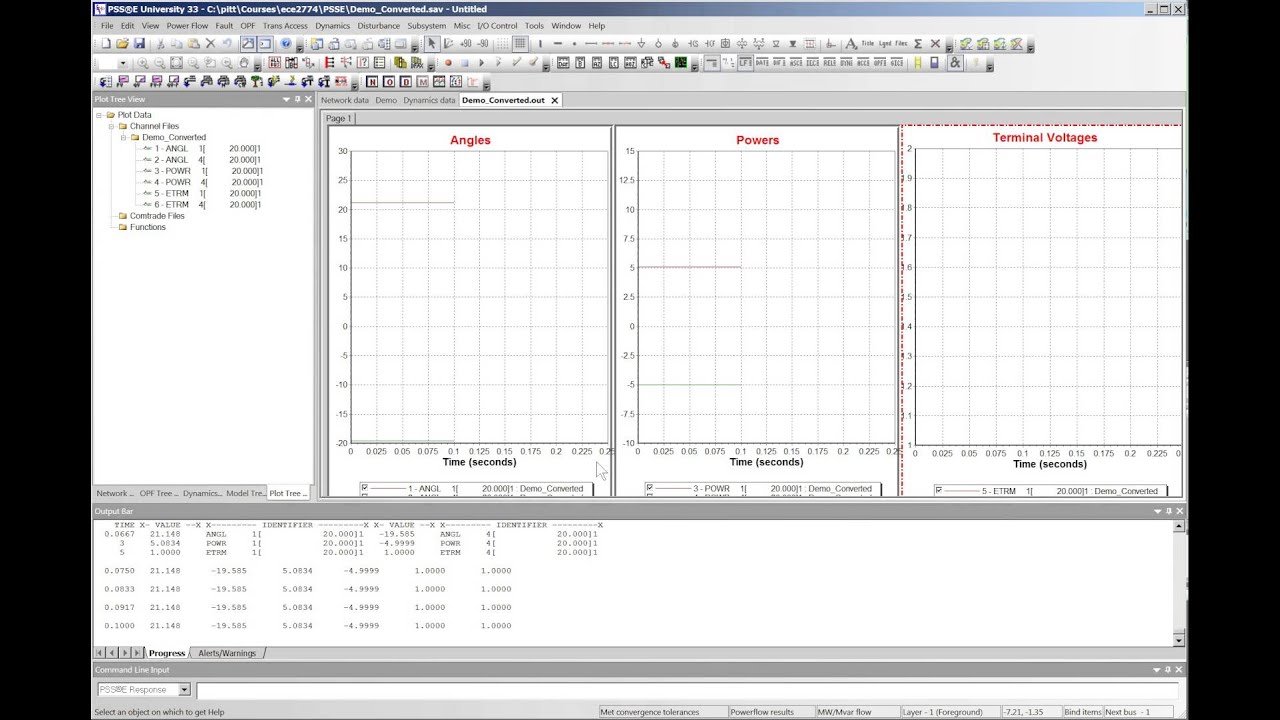
Task: Click the Zoom out magnifier icon
Action: point(159,63)
